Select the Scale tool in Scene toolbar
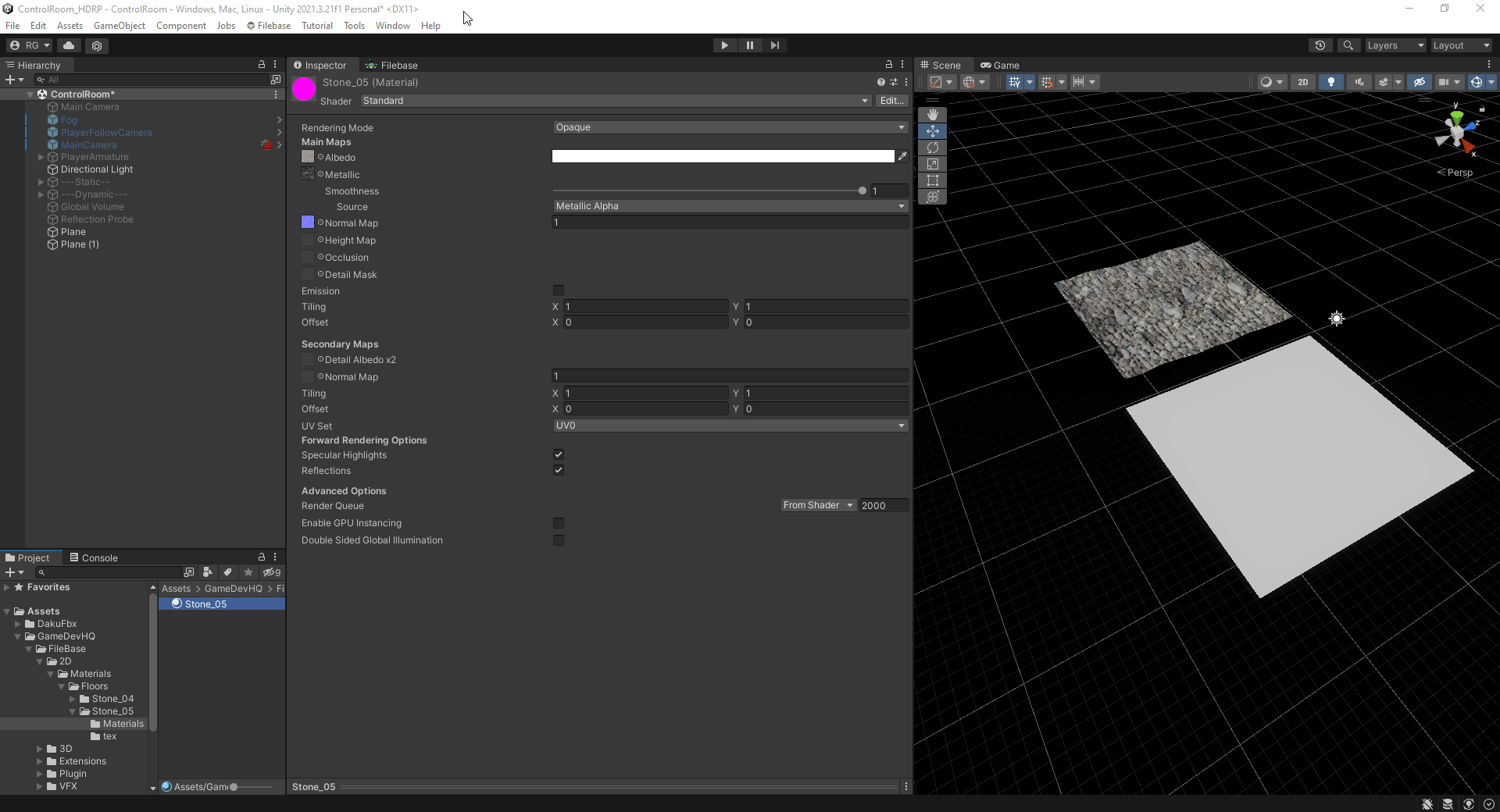The image size is (1500, 812). 932,164
